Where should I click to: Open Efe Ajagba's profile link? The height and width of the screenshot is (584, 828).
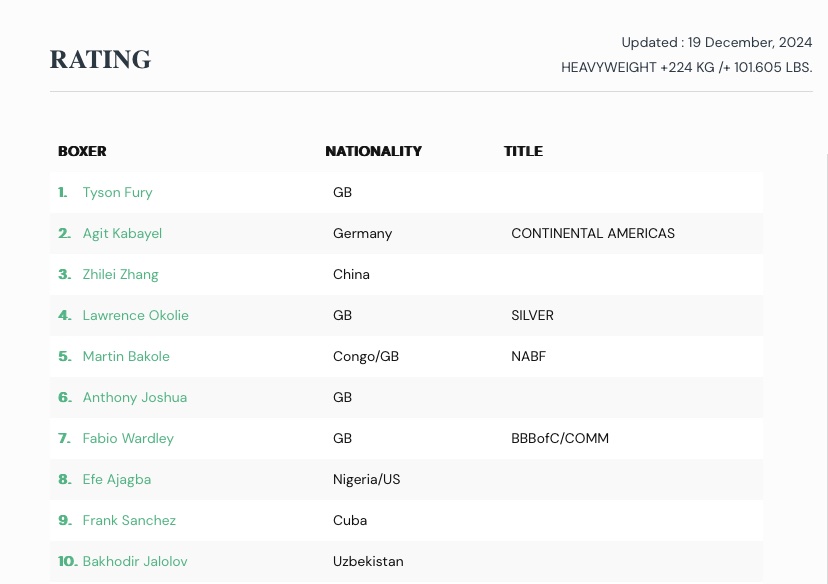(x=116, y=479)
